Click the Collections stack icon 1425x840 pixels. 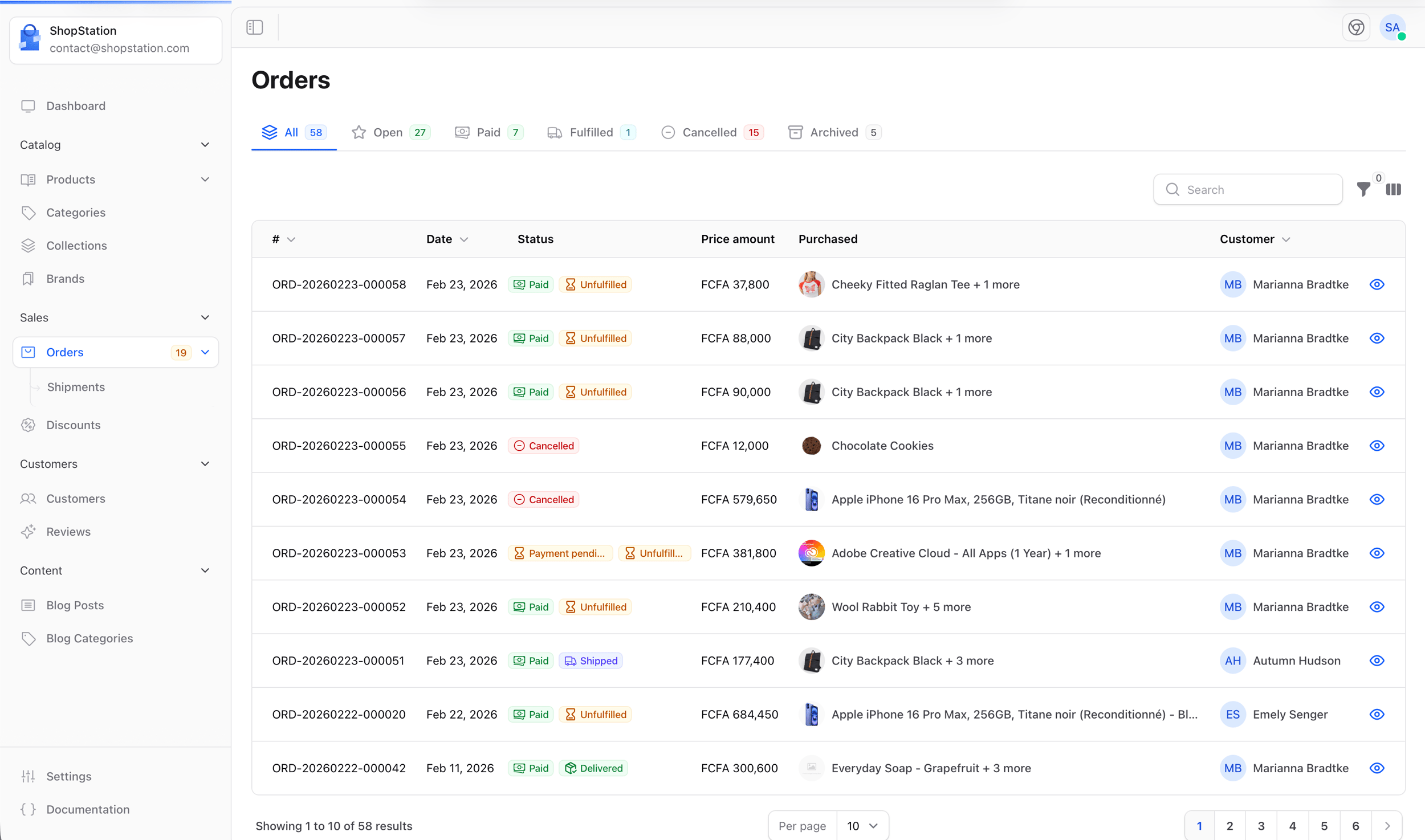(28, 246)
